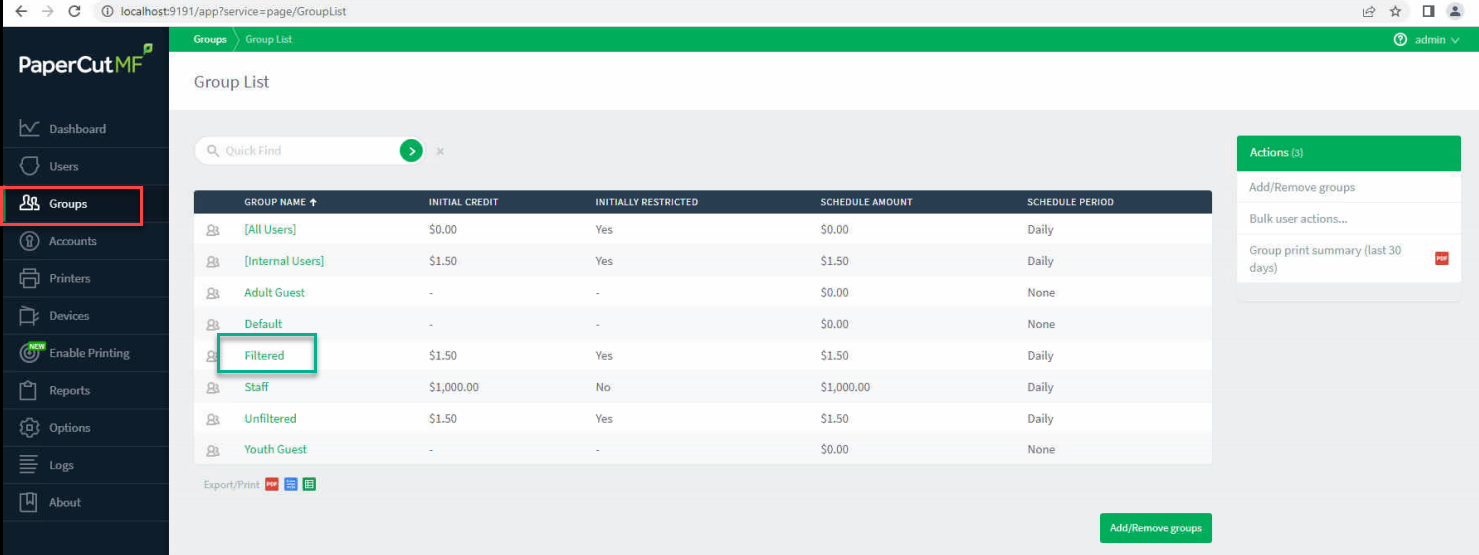Export group list as PDF icon
The height and width of the screenshot is (555, 1479).
tap(271, 485)
